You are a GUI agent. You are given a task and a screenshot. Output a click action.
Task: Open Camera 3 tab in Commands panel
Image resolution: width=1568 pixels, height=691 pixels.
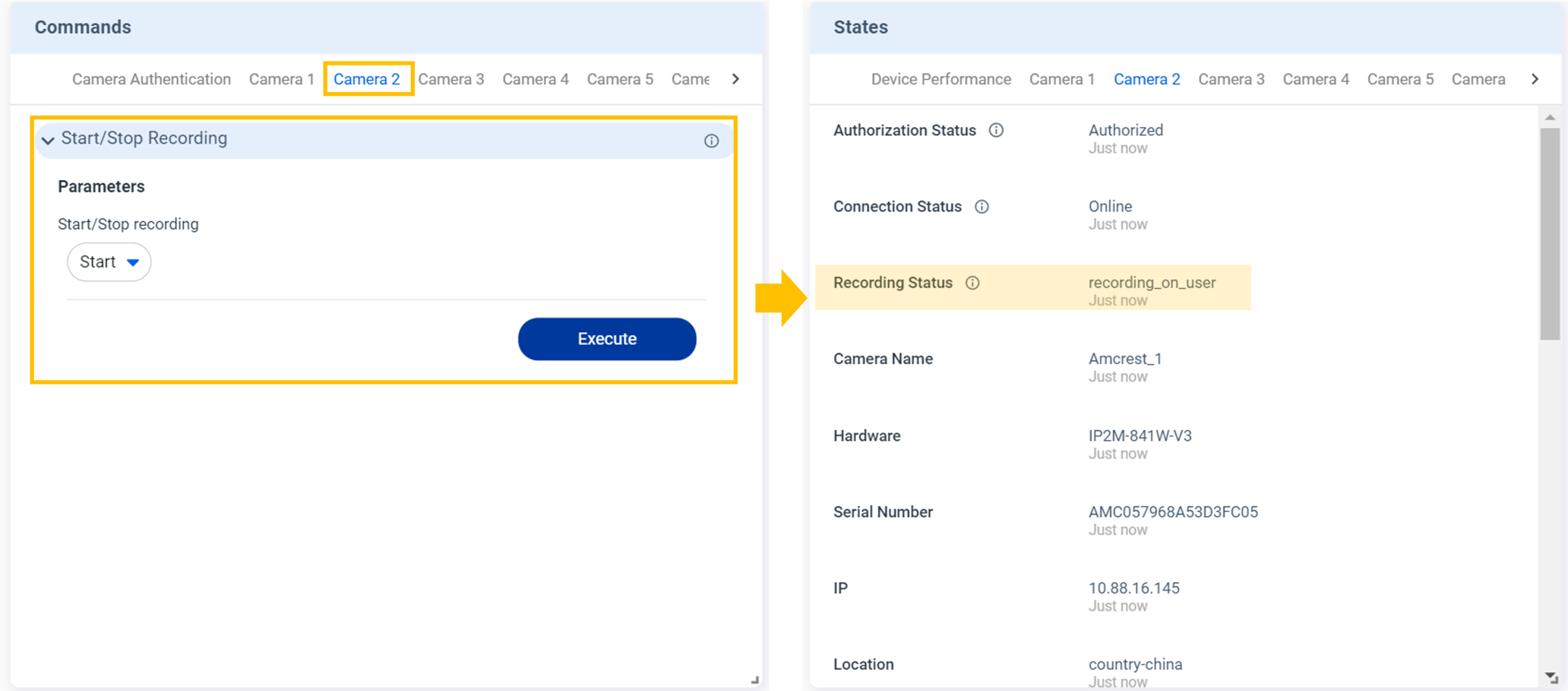(x=450, y=79)
